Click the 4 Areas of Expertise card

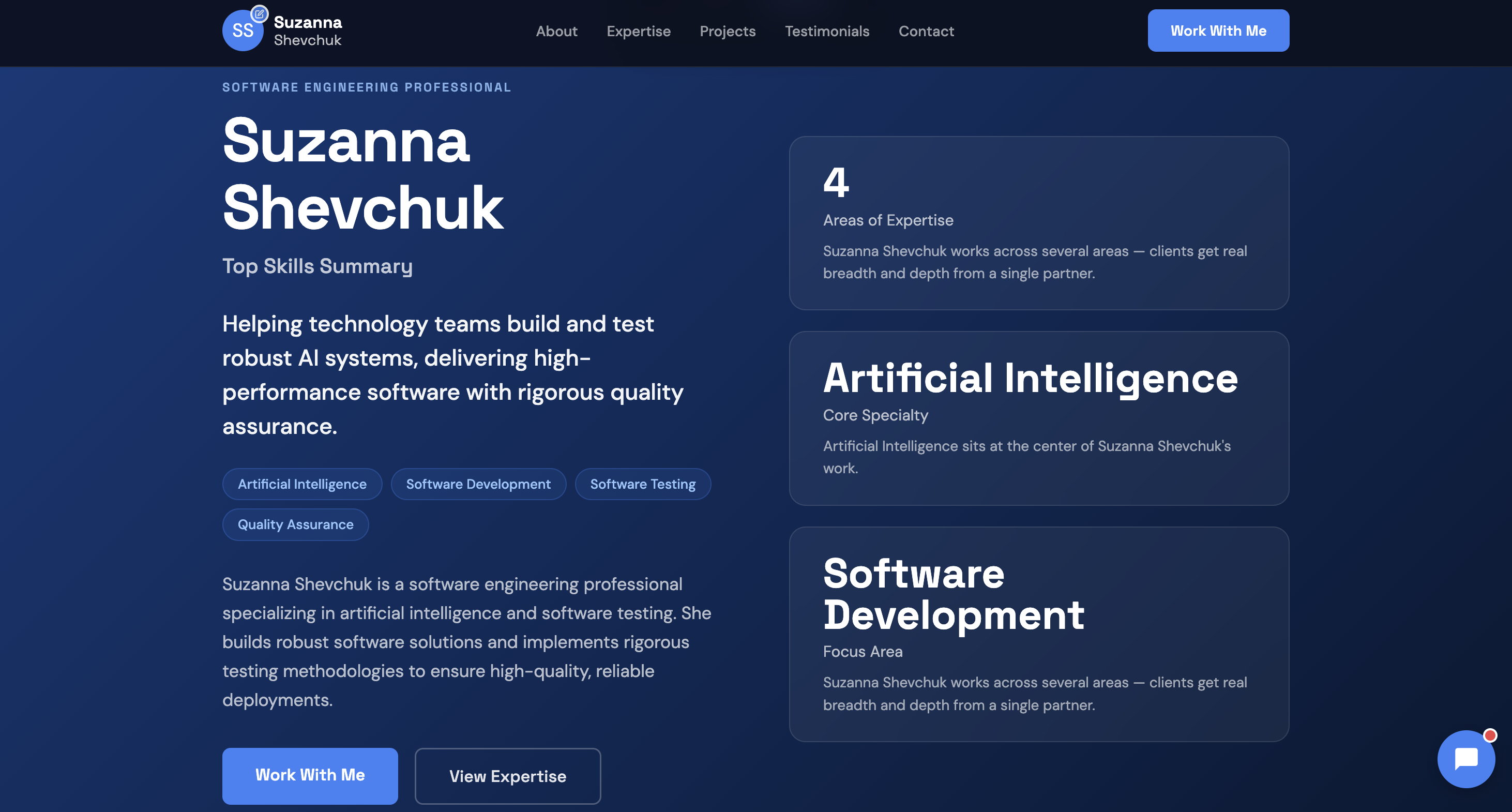(1038, 223)
